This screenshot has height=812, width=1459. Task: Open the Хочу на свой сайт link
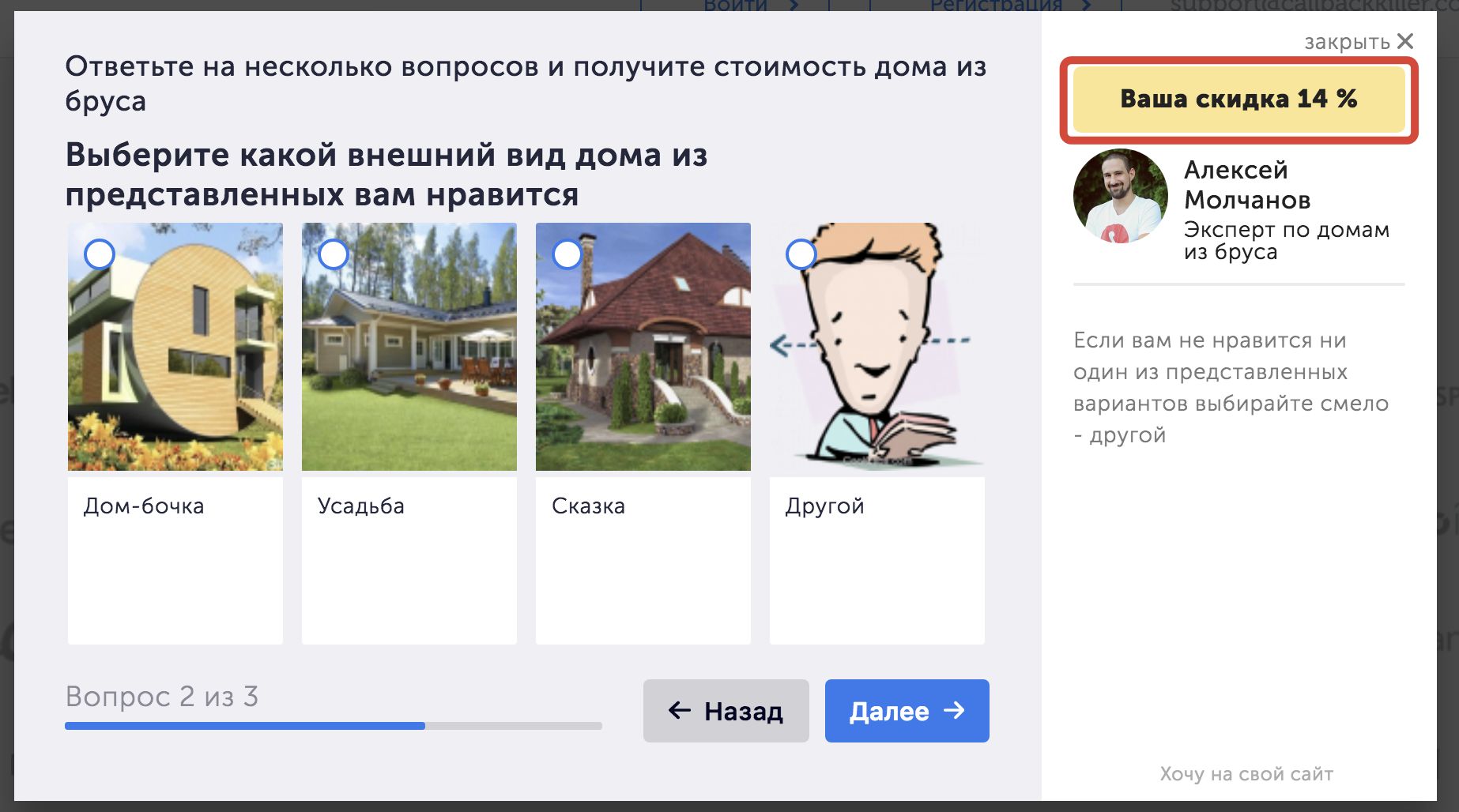point(1246,774)
